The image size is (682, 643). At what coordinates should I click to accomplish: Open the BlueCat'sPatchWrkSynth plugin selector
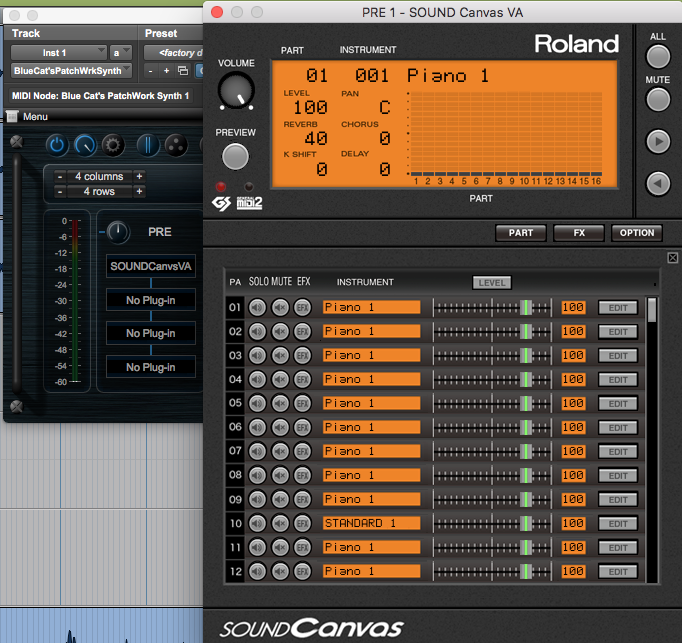71,70
